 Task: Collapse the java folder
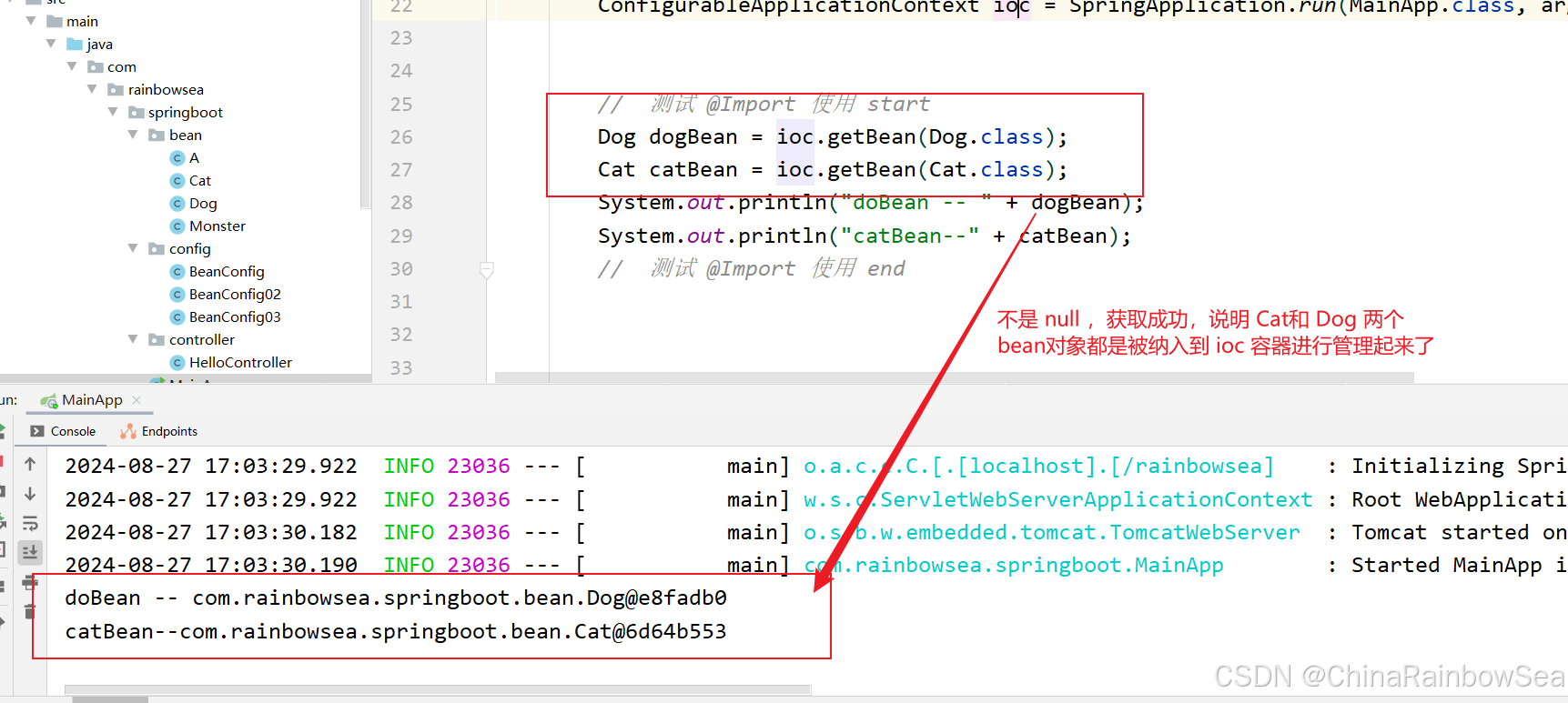pyautogui.click(x=52, y=44)
